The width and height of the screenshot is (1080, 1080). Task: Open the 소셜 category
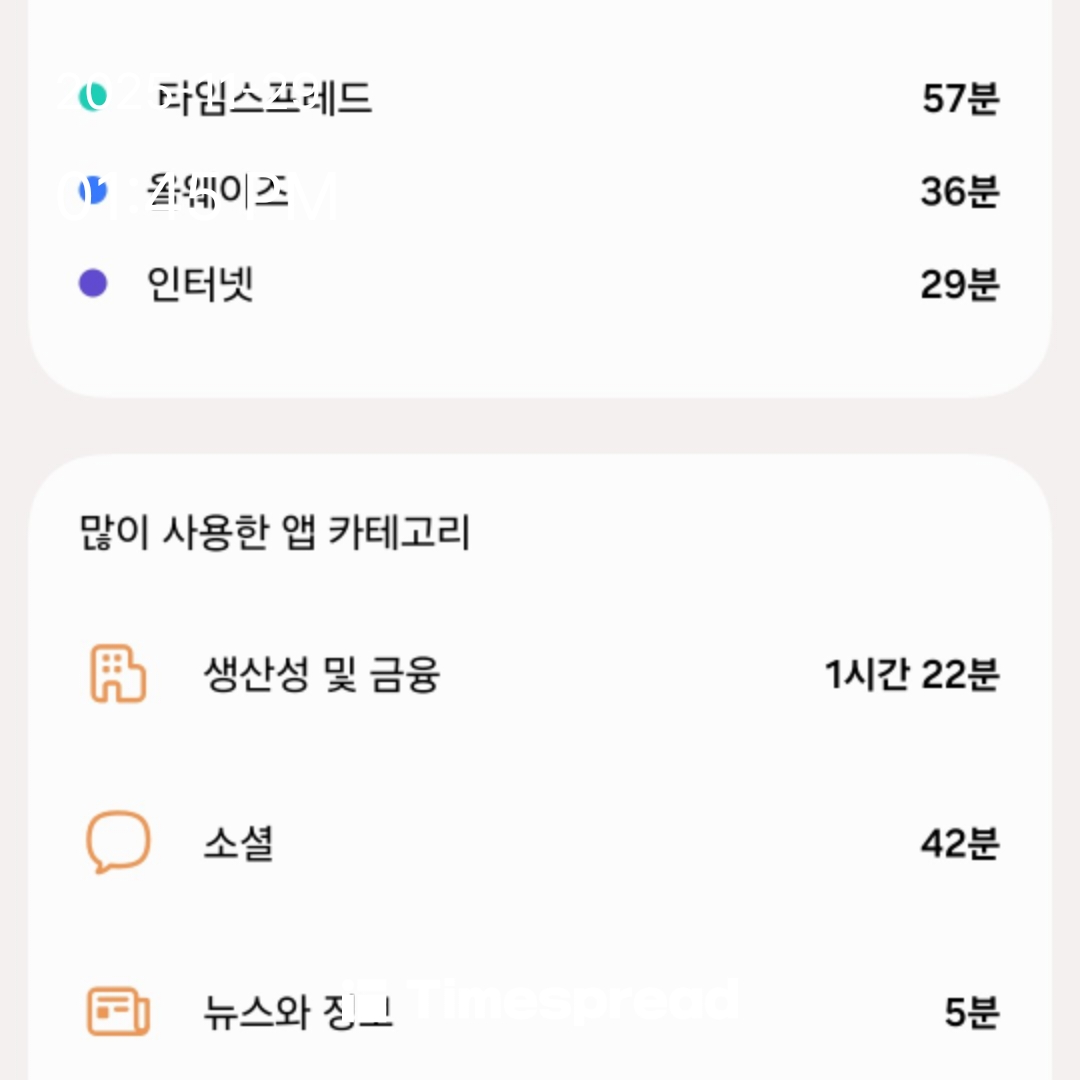[x=238, y=844]
